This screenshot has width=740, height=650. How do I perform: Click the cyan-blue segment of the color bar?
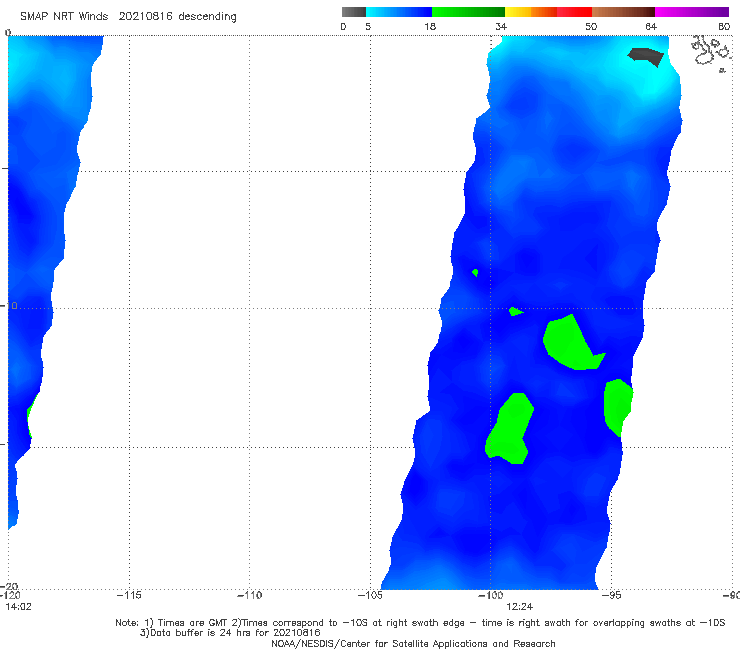pyautogui.click(x=399, y=12)
